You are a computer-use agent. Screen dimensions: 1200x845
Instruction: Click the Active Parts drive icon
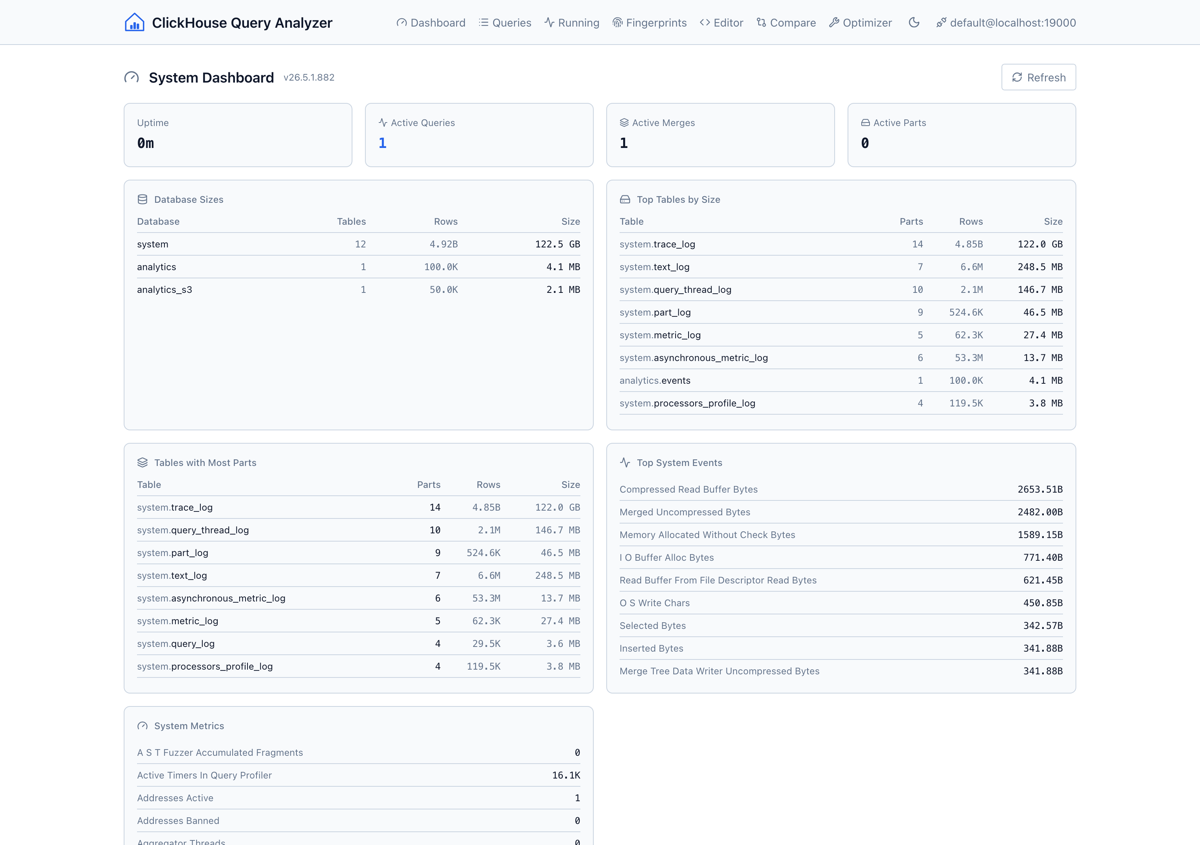865,122
